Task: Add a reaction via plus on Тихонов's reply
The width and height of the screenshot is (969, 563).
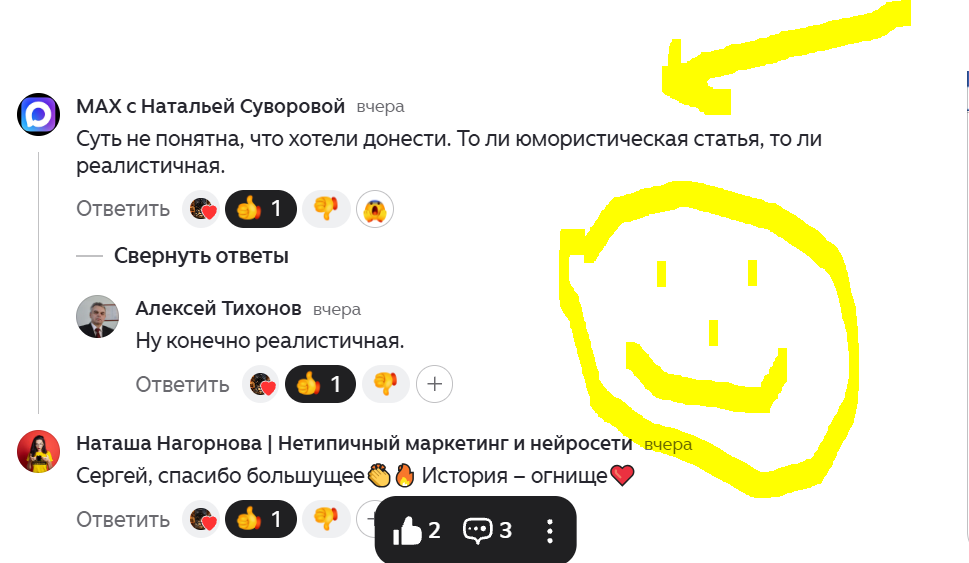Action: [x=434, y=384]
